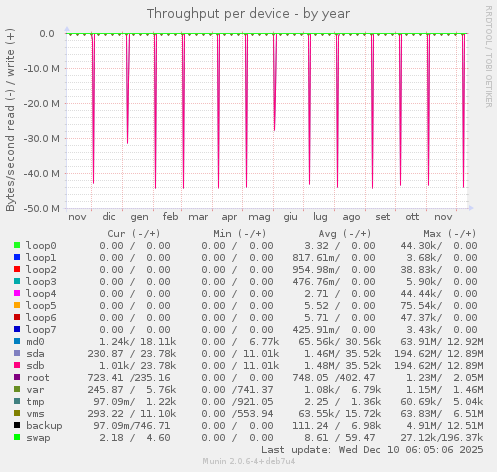Click the '-30.0 M' y-axis label
The width and height of the screenshot is (497, 472).
tap(42, 138)
